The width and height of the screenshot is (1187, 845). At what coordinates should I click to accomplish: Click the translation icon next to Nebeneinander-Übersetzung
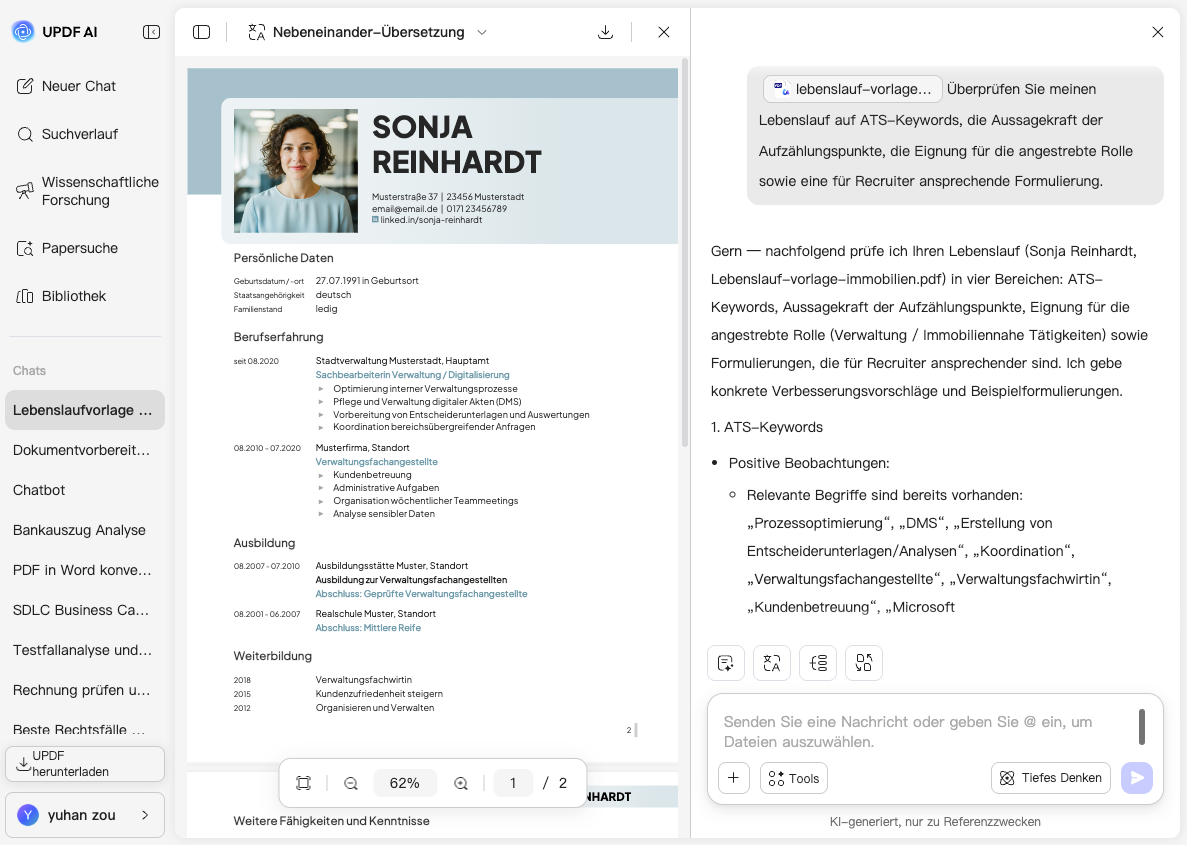pos(257,32)
